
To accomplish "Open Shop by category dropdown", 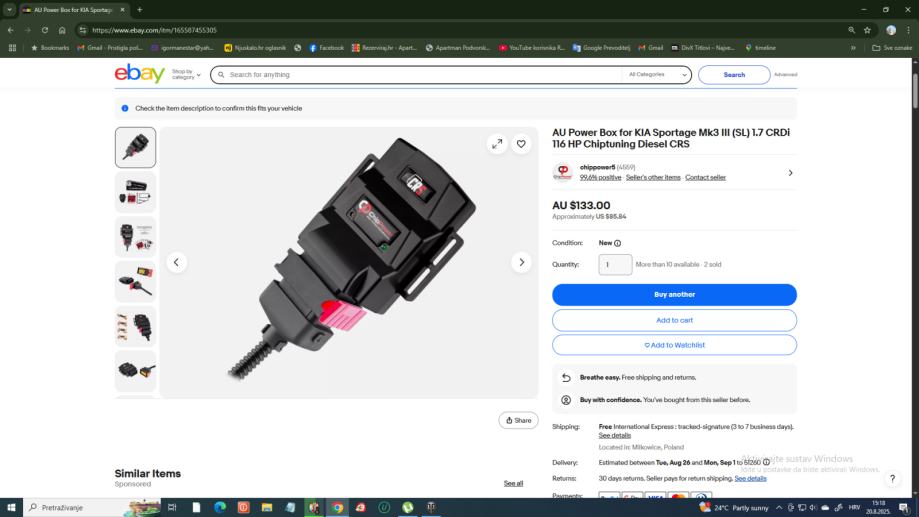I will (x=186, y=74).
